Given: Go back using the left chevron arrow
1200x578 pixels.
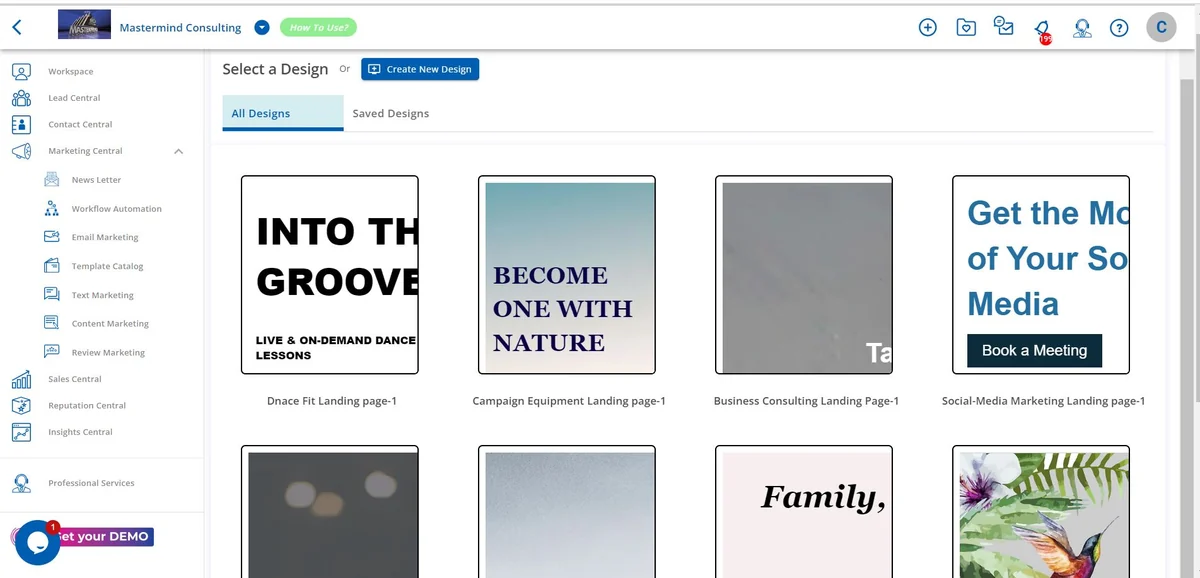Looking at the screenshot, I should (17, 28).
